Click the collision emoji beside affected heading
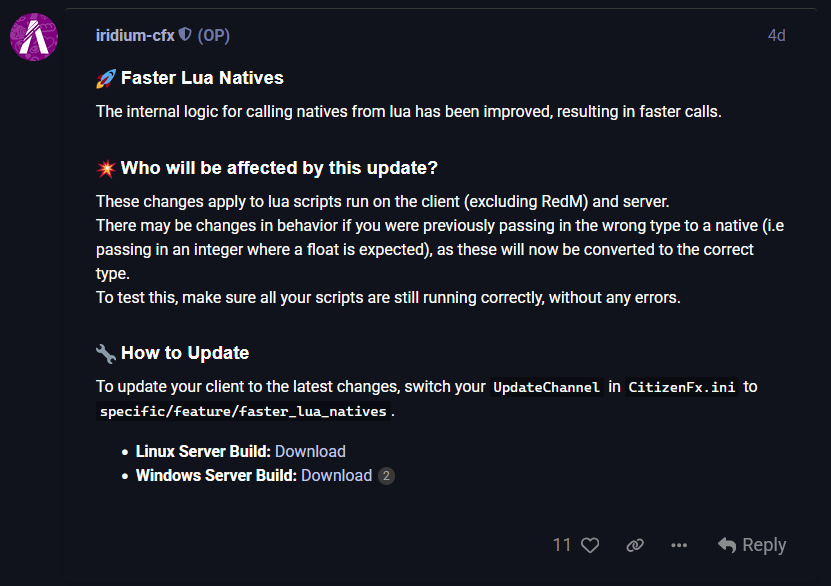Image resolution: width=831 pixels, height=586 pixels. (x=106, y=168)
